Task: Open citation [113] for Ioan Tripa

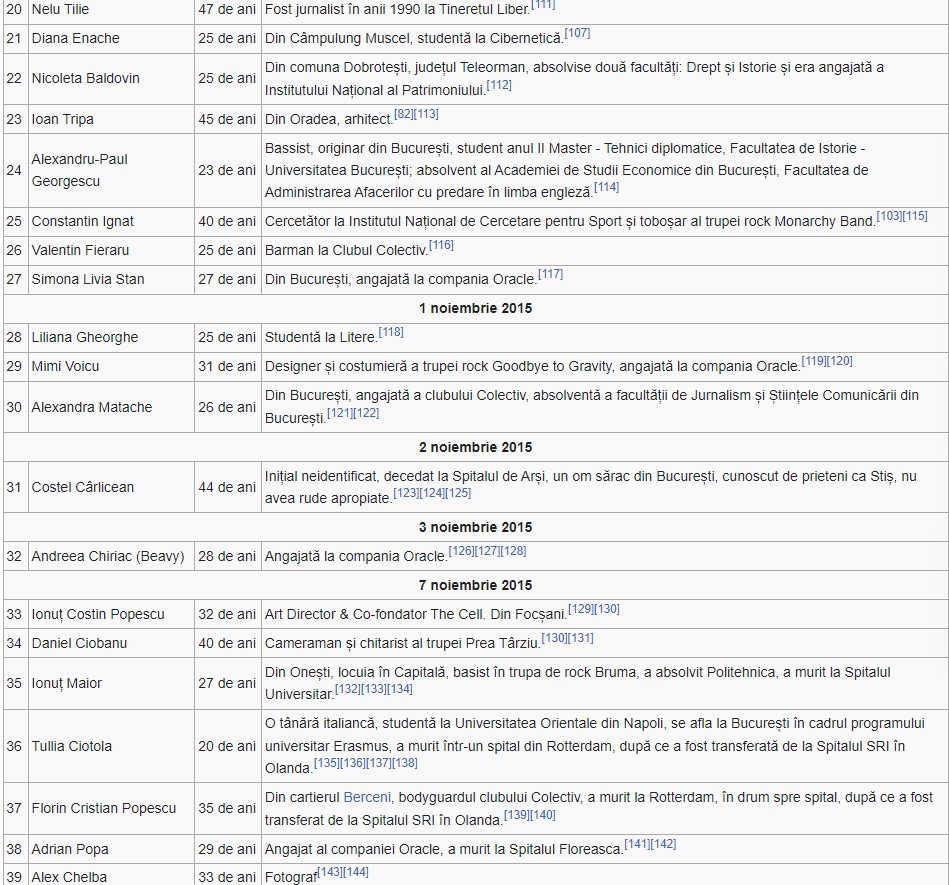Action: tap(426, 114)
